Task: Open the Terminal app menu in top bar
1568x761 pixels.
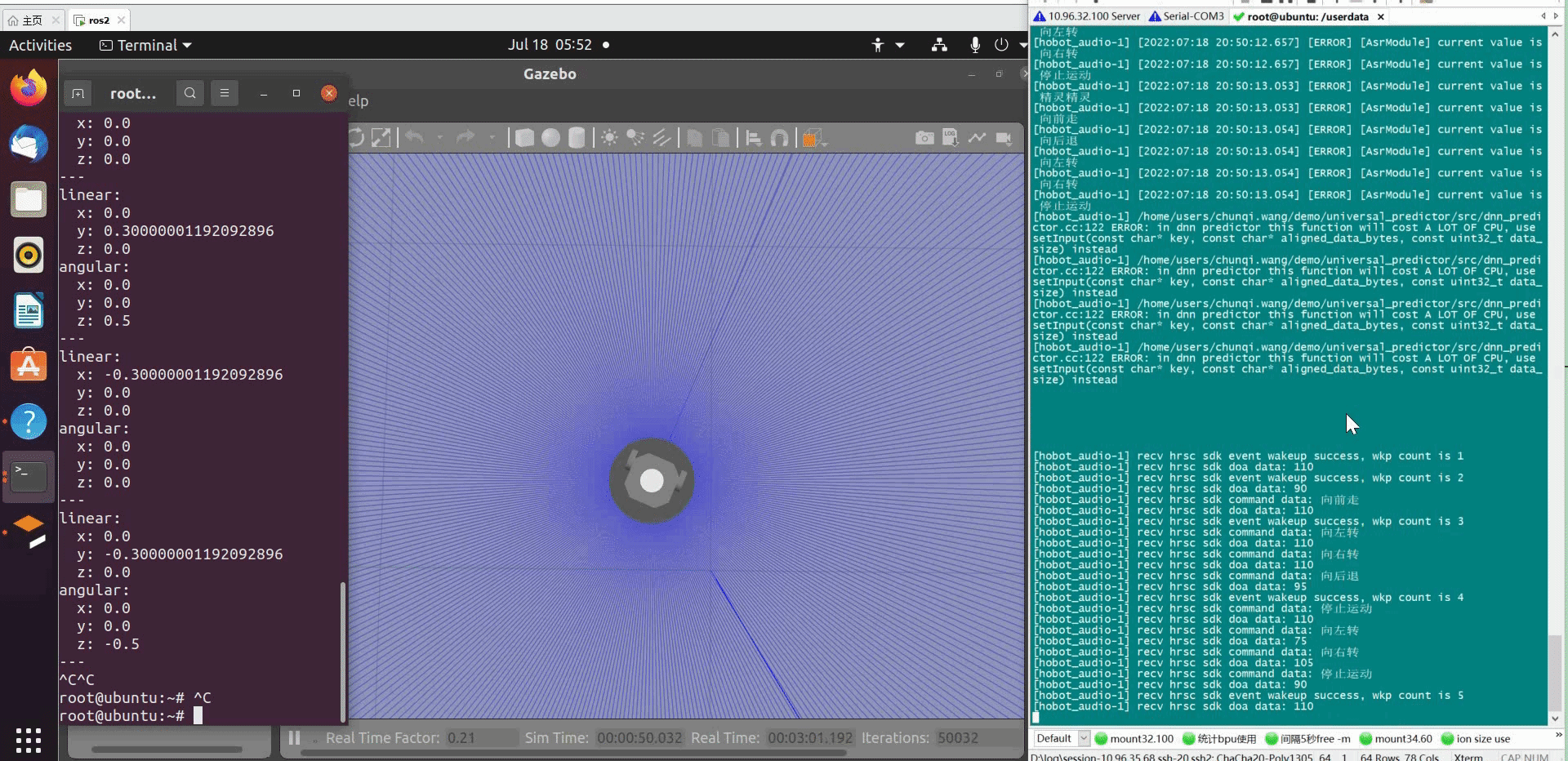Action: tap(145, 45)
